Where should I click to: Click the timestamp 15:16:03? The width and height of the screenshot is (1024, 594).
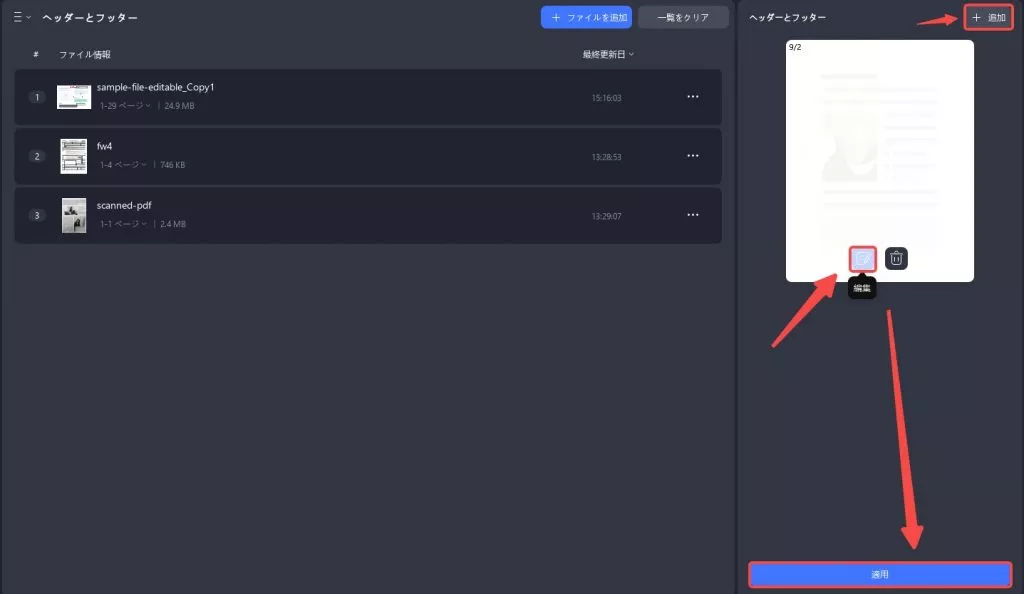[606, 98]
